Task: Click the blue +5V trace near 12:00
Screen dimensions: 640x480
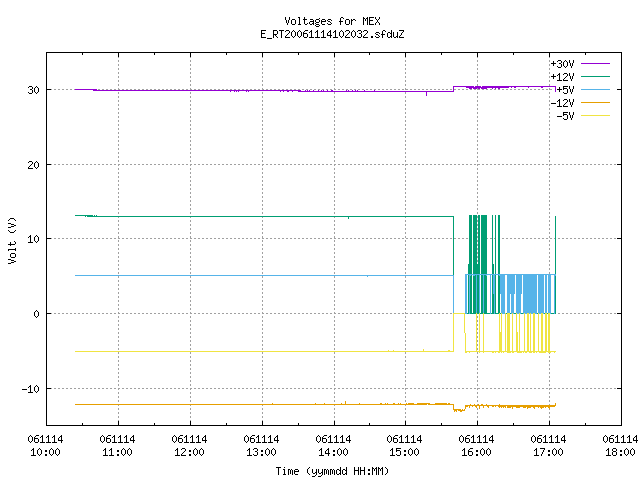Action: point(190,276)
